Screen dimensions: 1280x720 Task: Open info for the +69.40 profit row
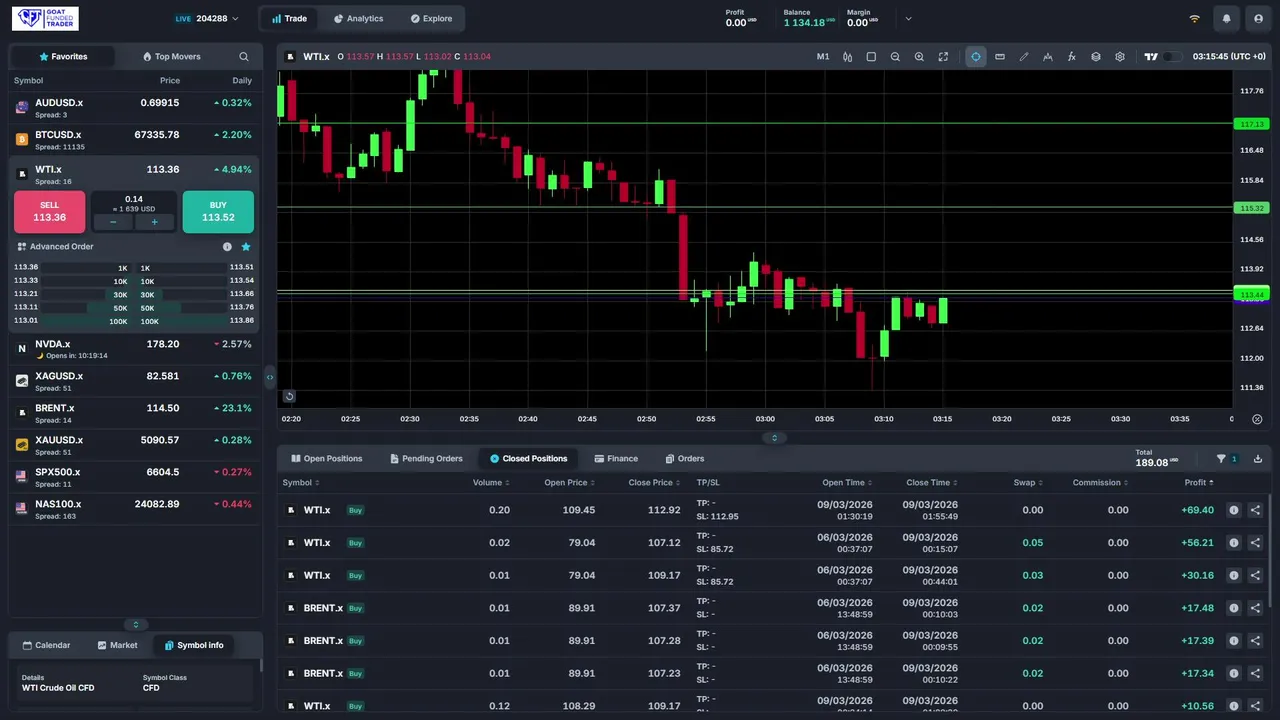click(x=1234, y=510)
